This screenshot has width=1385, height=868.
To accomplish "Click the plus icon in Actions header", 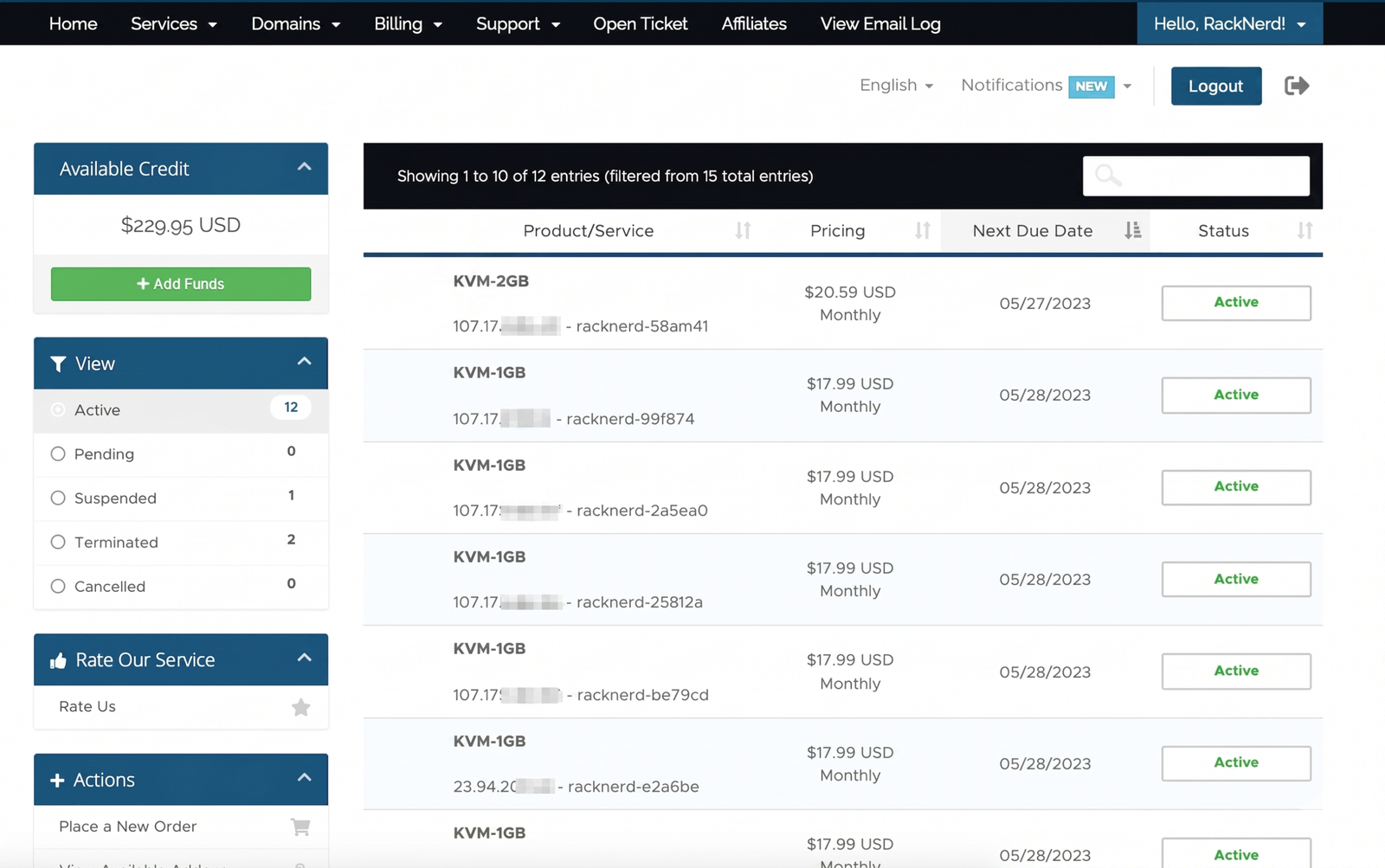I will [57, 780].
